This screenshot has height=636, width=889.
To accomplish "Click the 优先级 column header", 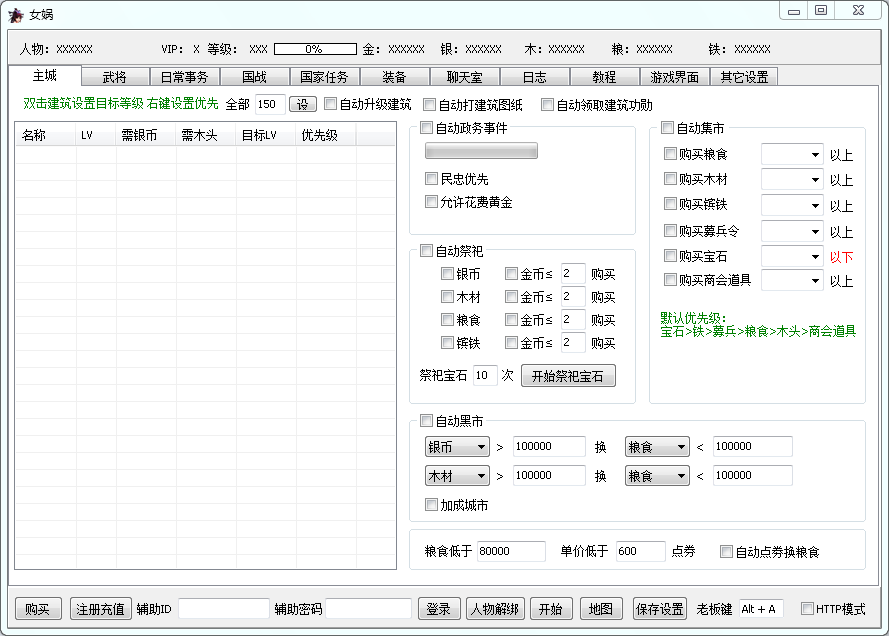I will click(x=319, y=136).
